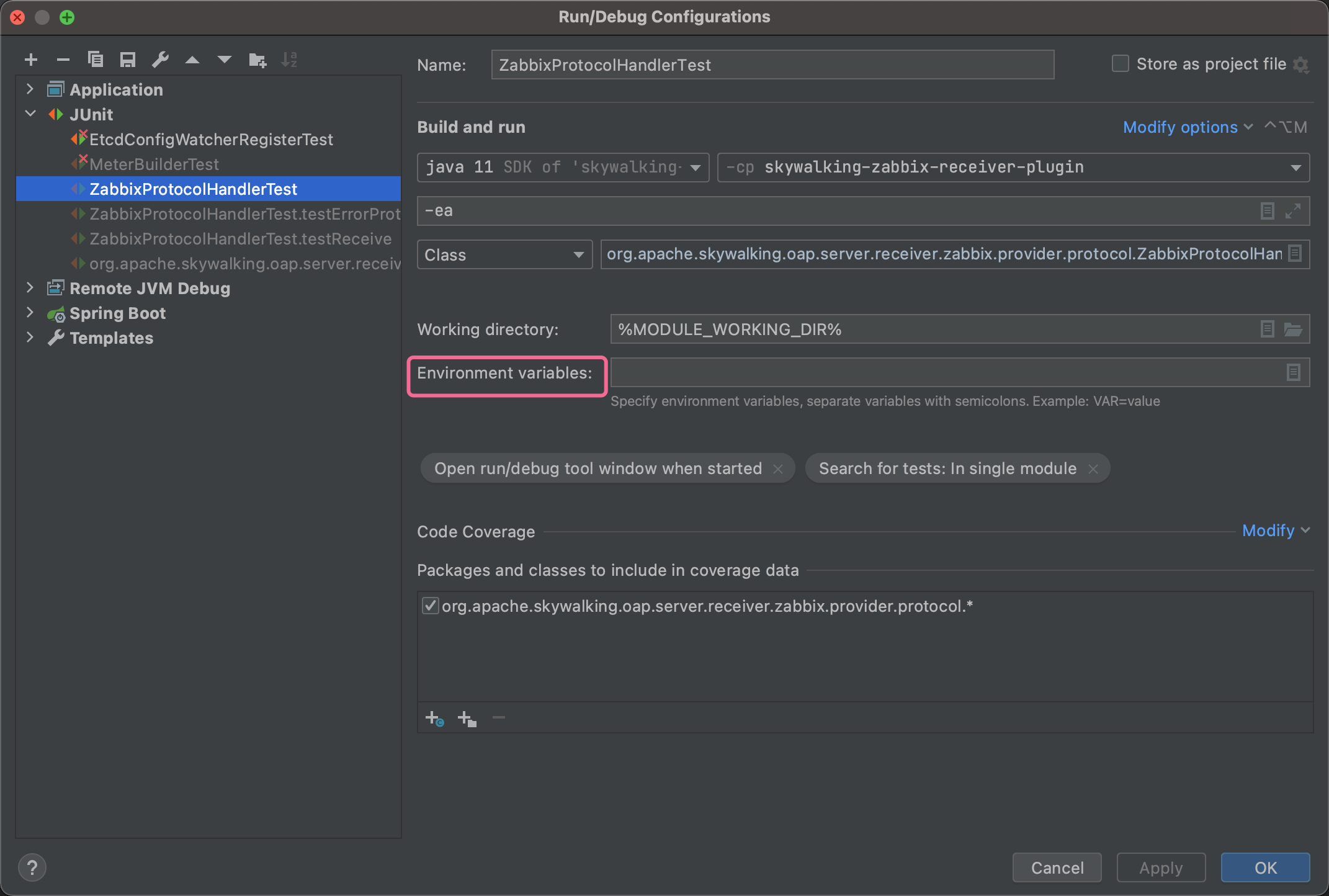Click the browse working directory folder icon
The width and height of the screenshot is (1329, 896).
(1293, 329)
